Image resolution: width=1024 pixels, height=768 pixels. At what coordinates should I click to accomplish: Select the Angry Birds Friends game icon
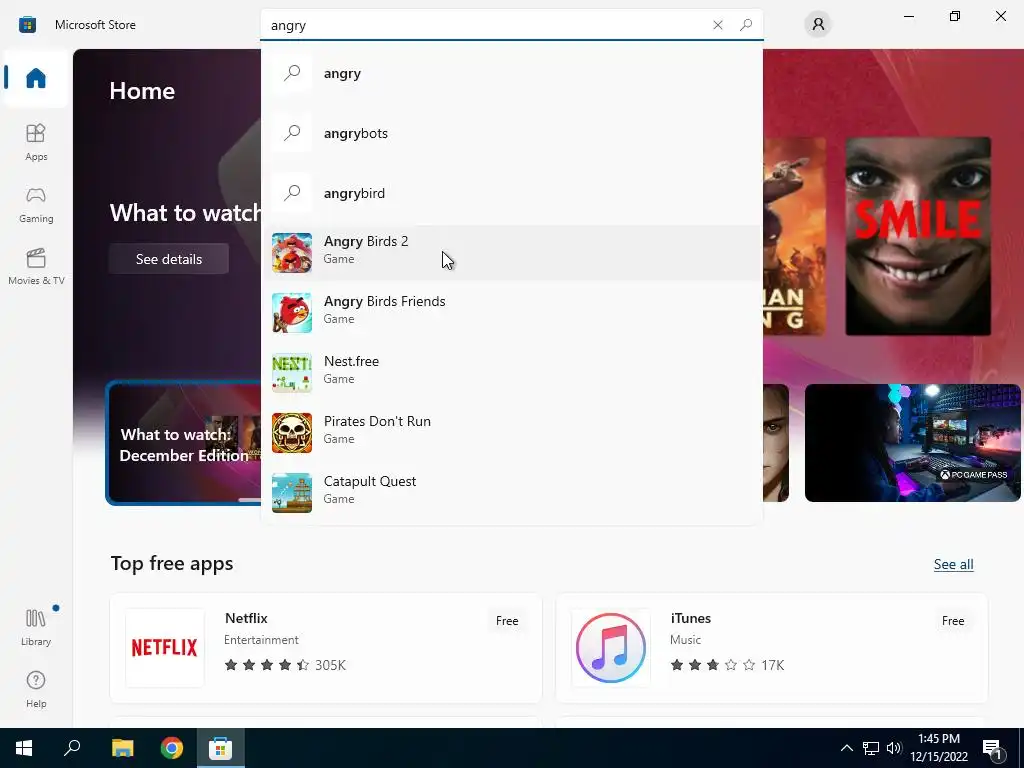coord(292,313)
